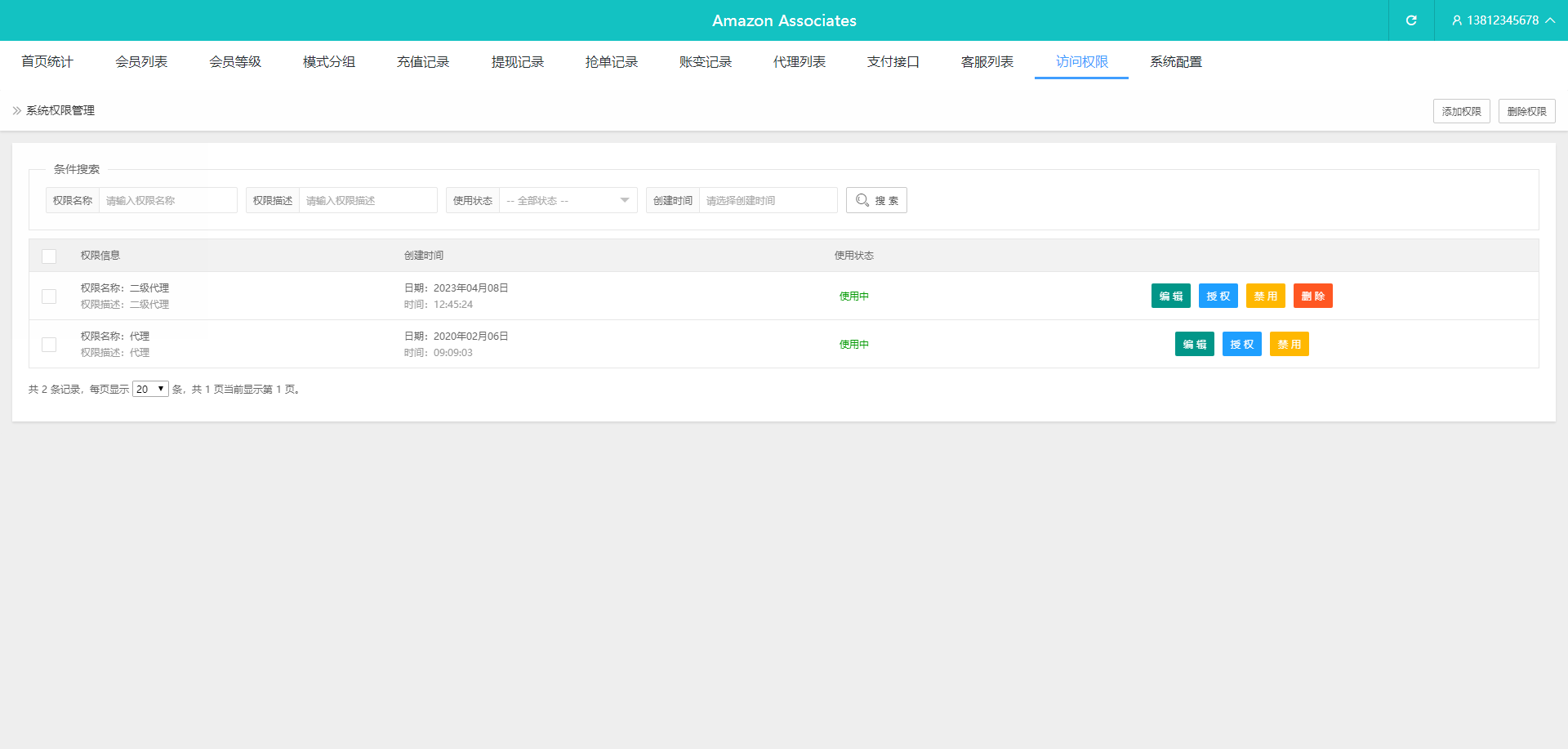Switch to the 会员列表 tab
The image size is (1568, 749).
(x=141, y=62)
